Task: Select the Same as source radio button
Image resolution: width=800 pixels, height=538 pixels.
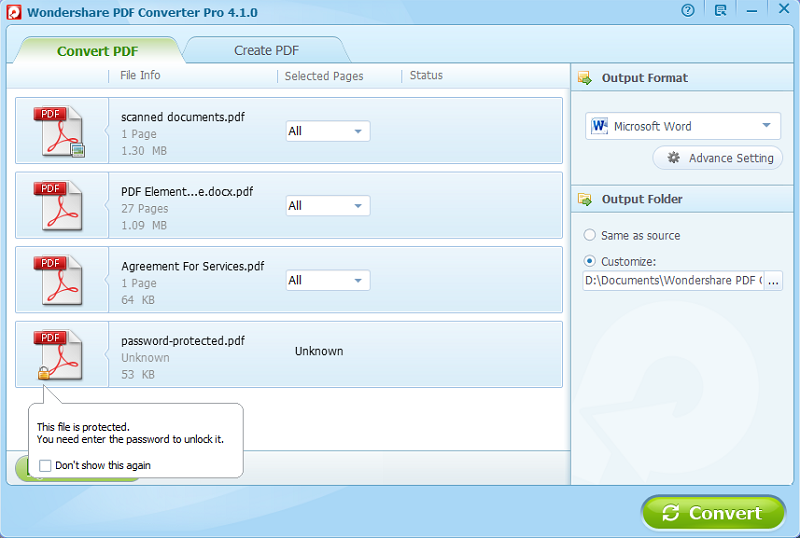Action: coord(589,235)
